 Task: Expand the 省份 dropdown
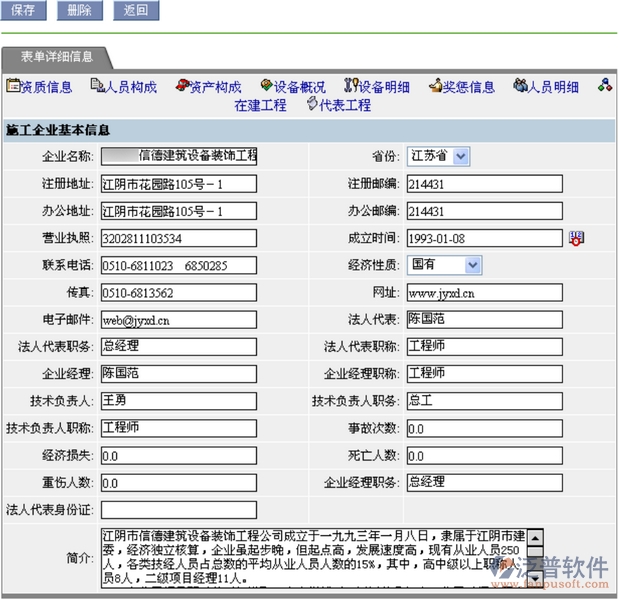pyautogui.click(x=460, y=156)
